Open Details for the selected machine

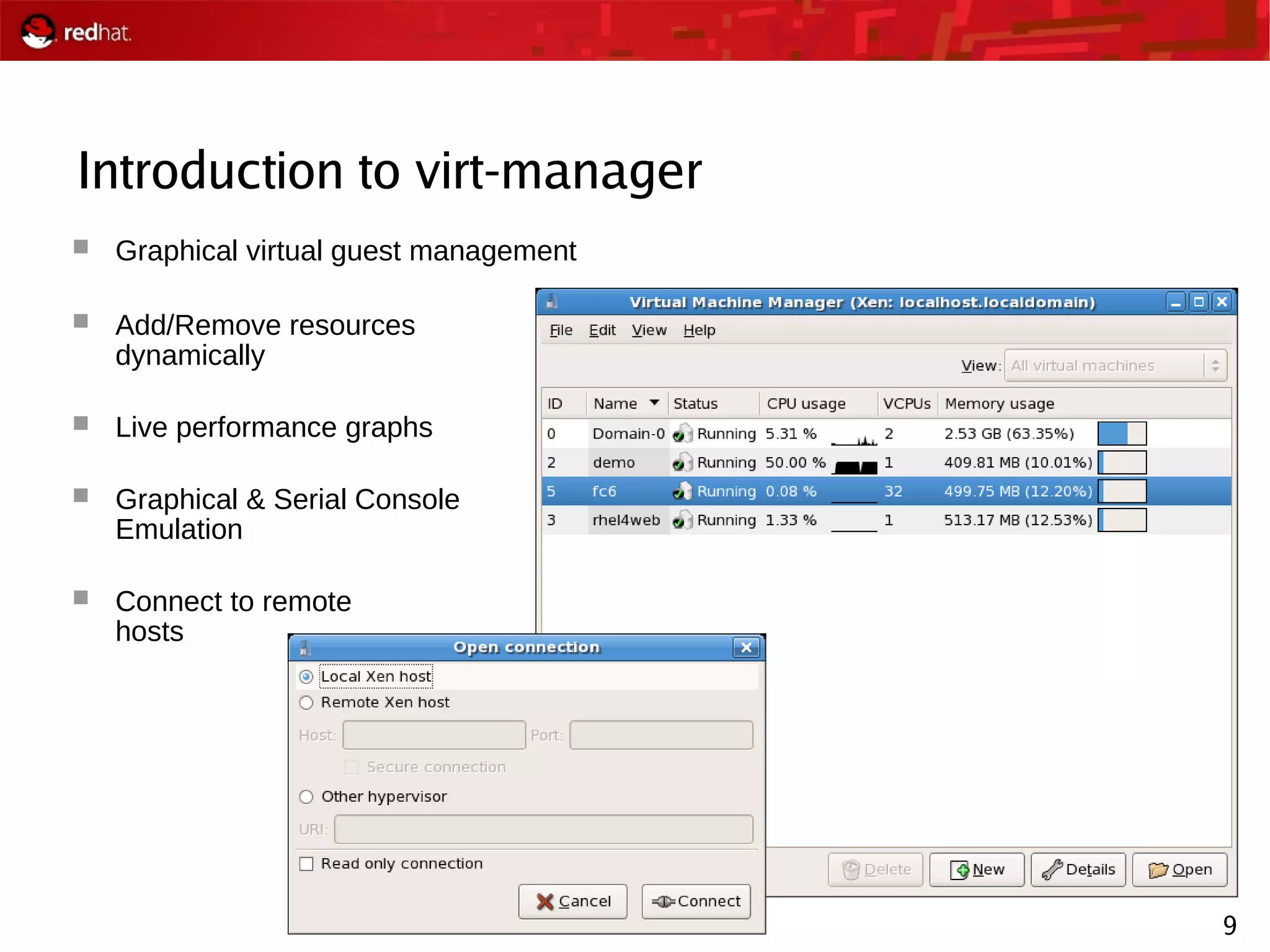tap(1078, 870)
